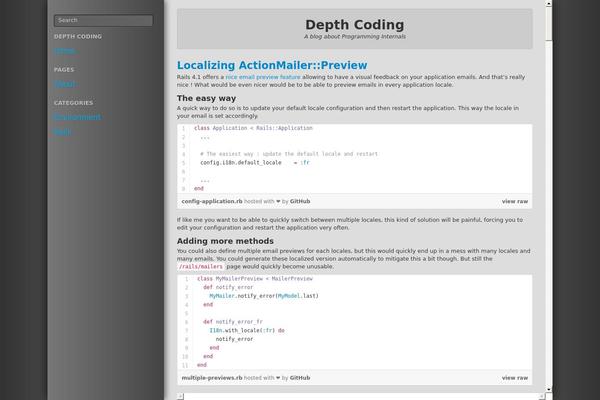
Task: Click code line 'class Application < Rails::Application'
Action: click(253, 128)
